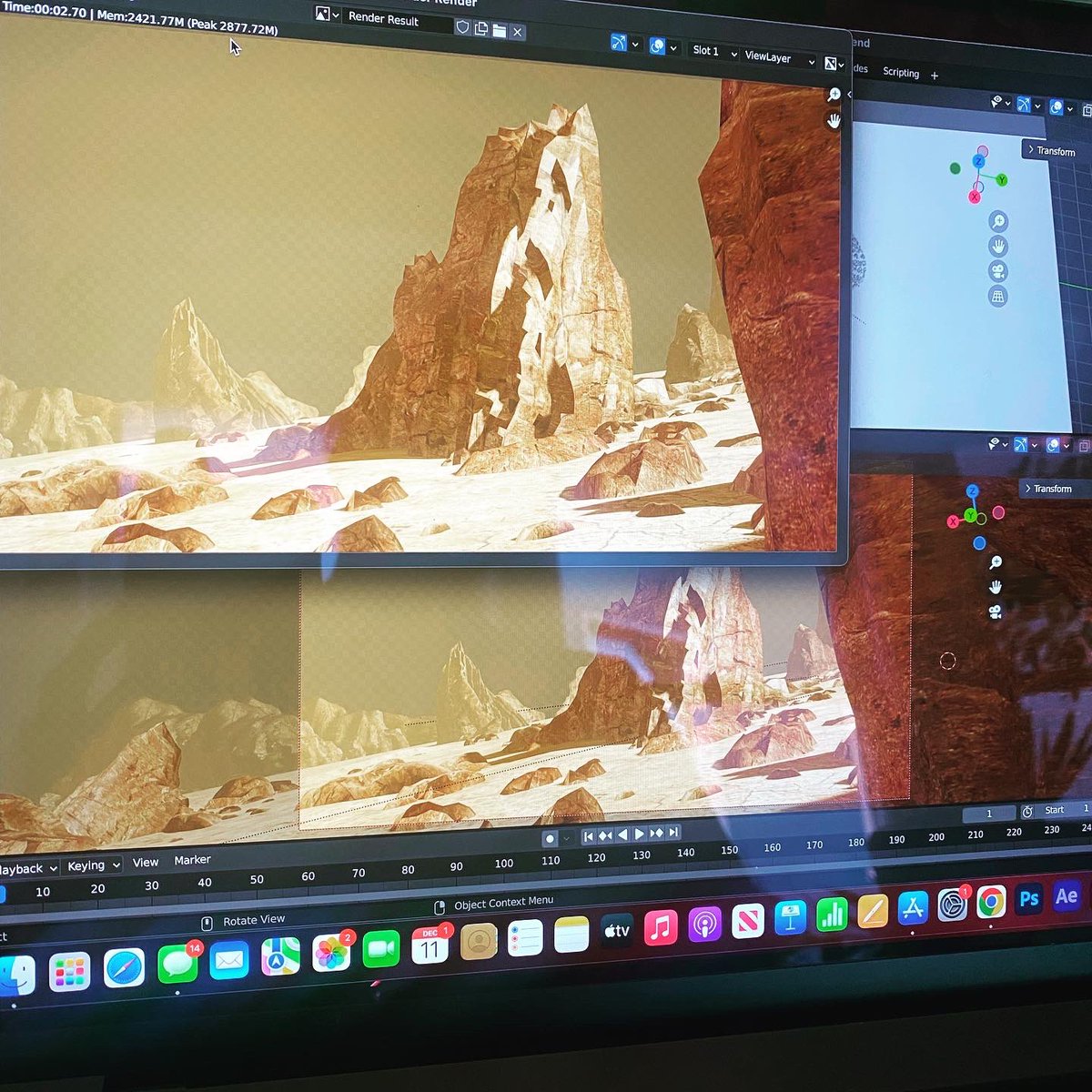This screenshot has width=1092, height=1092.
Task: Open the Keying menu in timeline
Action: click(93, 865)
